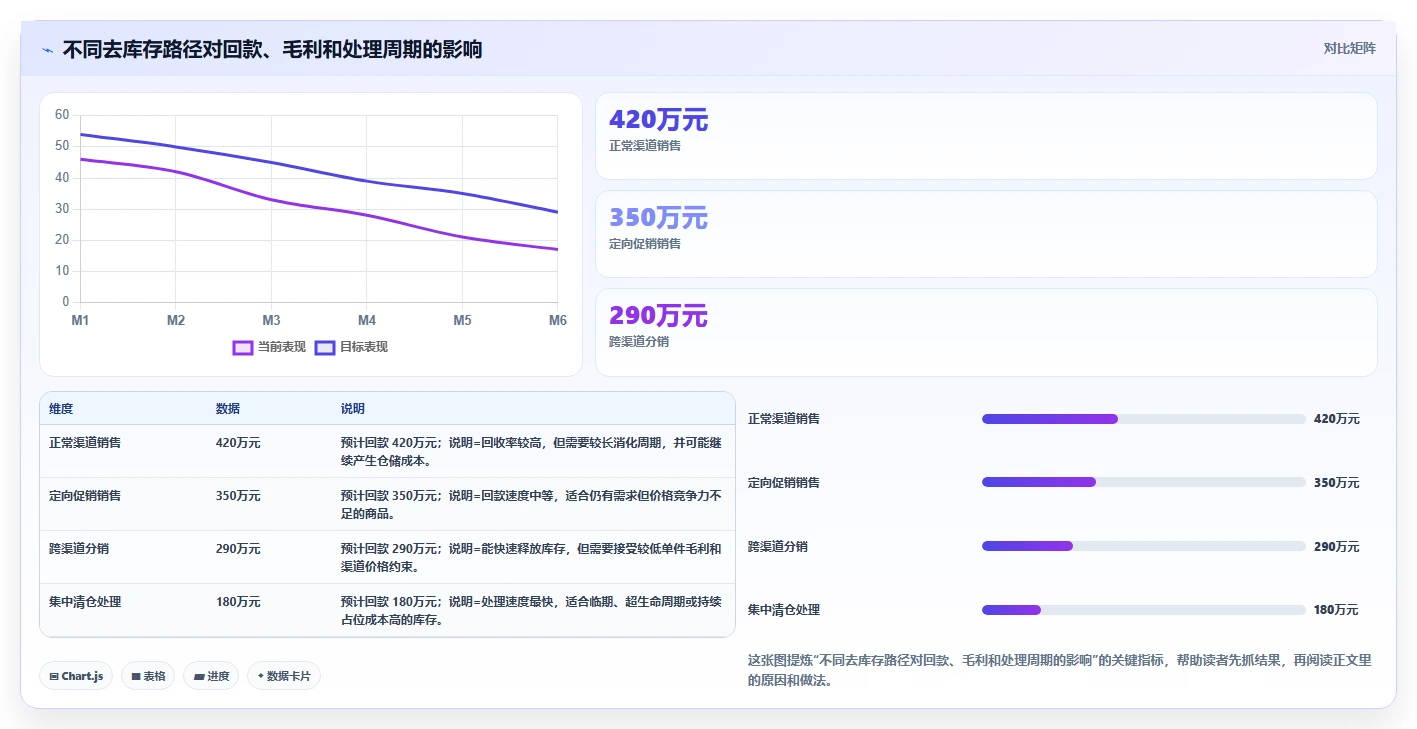Click the 跨渠道分销 progress bar
The width and height of the screenshot is (1417, 729).
point(1144,546)
